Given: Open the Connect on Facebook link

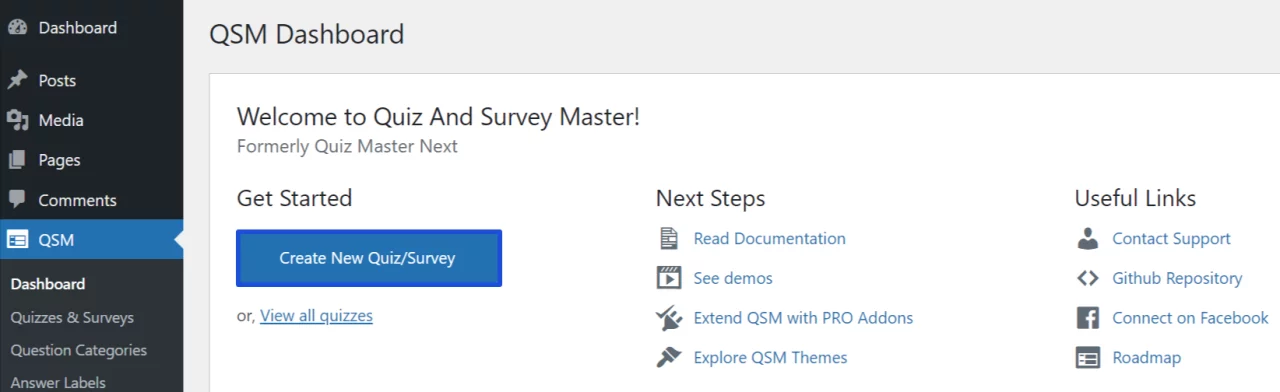Looking at the screenshot, I should coord(1190,318).
